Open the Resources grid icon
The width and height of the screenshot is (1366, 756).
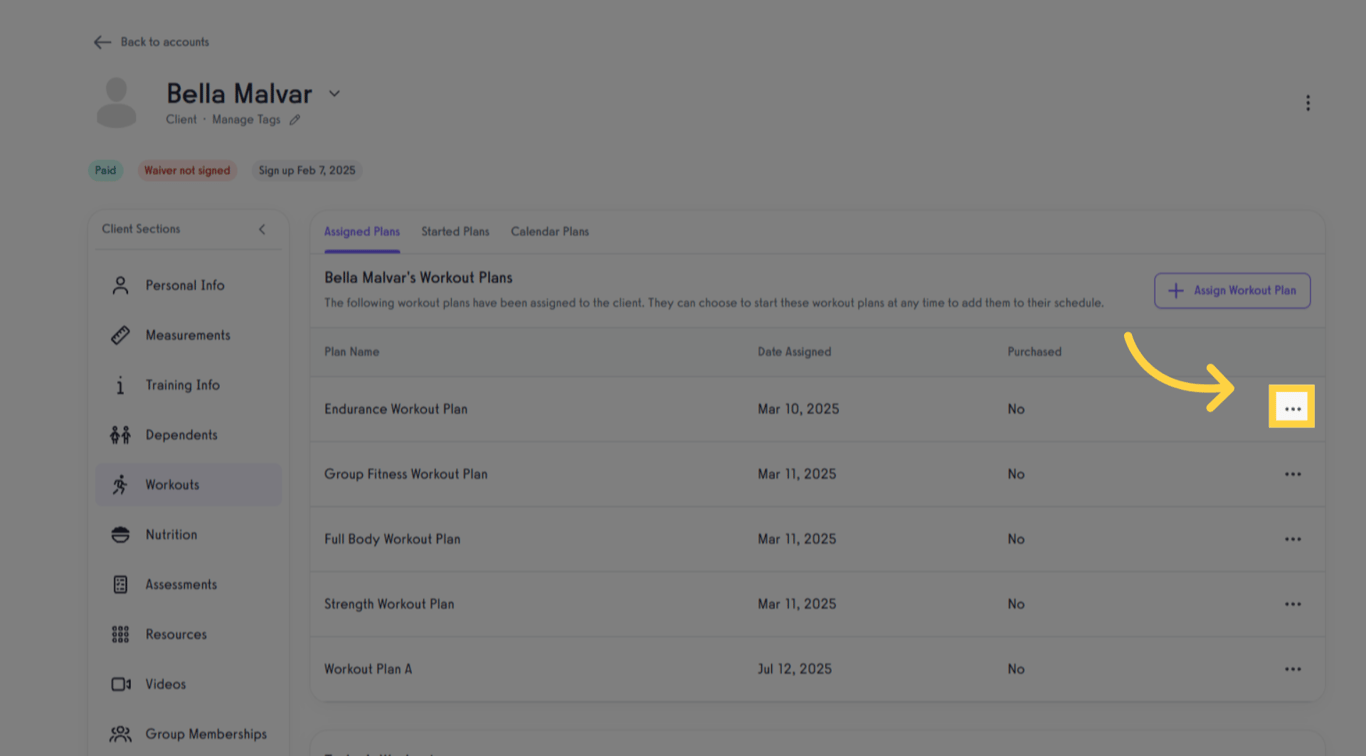pos(120,635)
